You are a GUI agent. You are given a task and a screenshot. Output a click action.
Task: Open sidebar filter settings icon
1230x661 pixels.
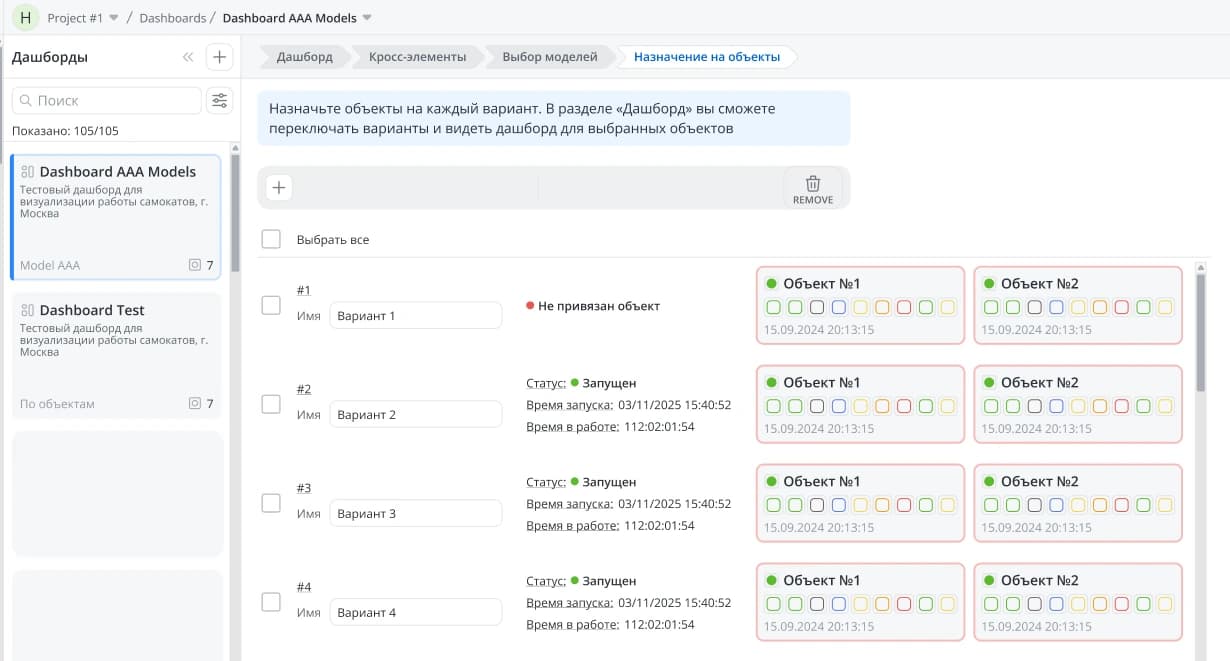point(219,100)
